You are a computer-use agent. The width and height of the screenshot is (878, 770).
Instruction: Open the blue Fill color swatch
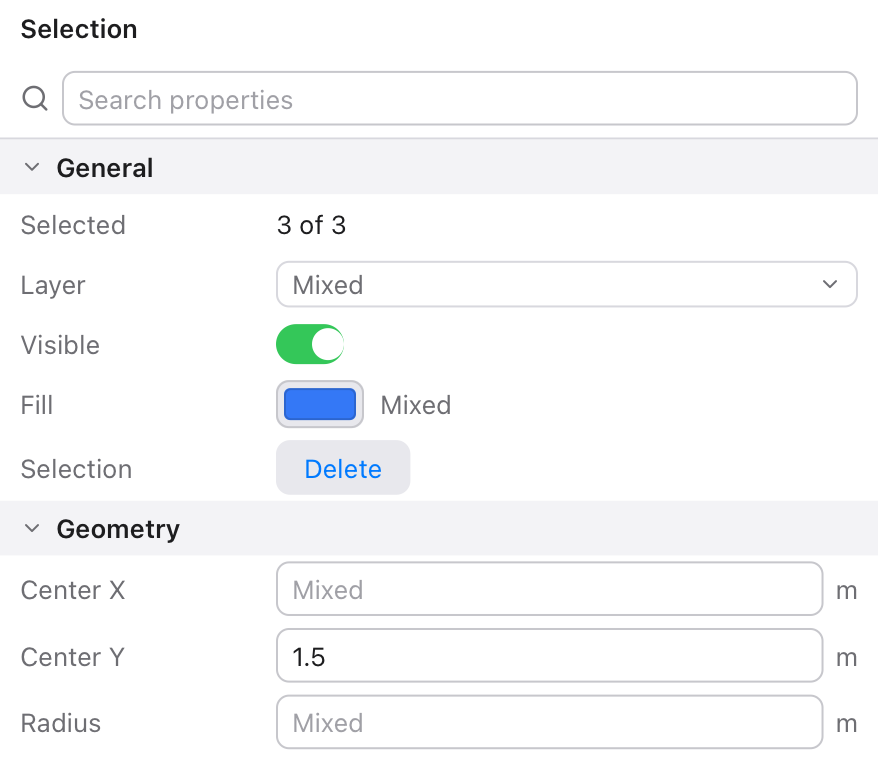(x=320, y=404)
